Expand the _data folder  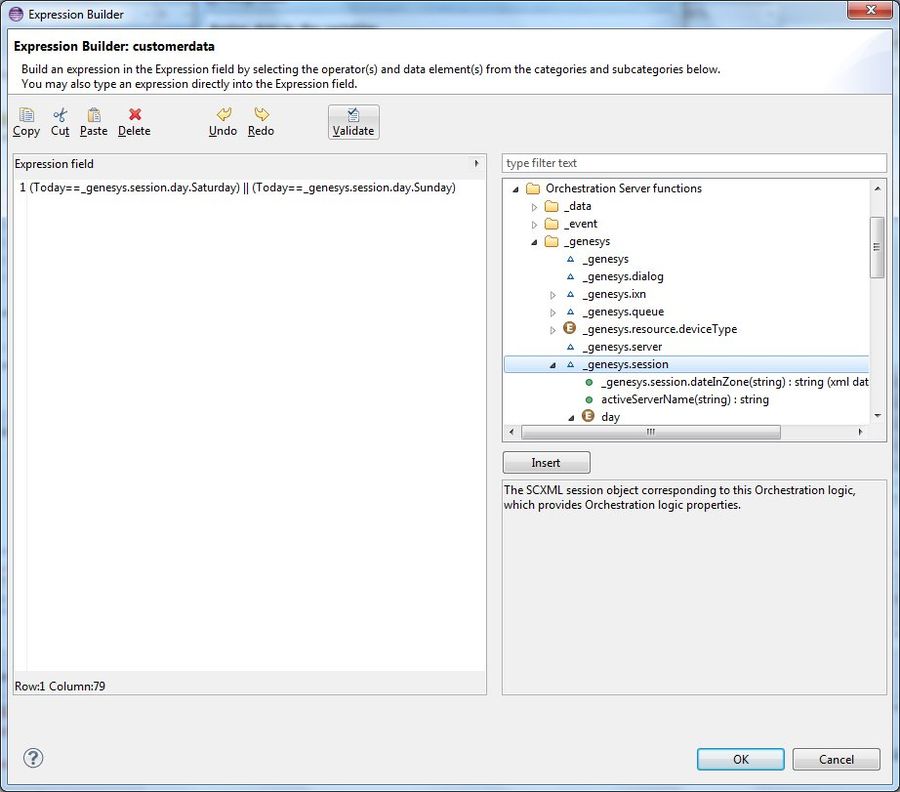coord(534,207)
